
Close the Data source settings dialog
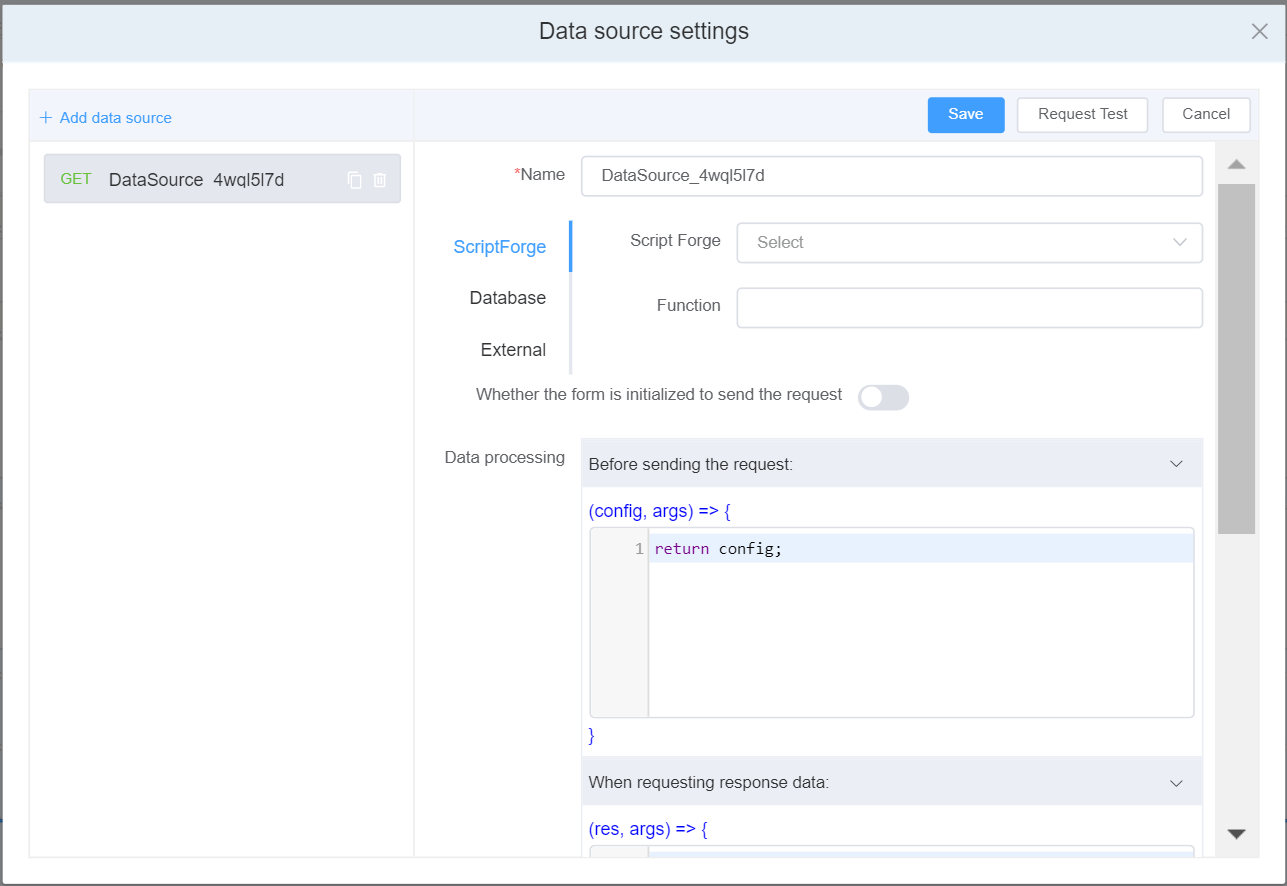pos(1259,31)
